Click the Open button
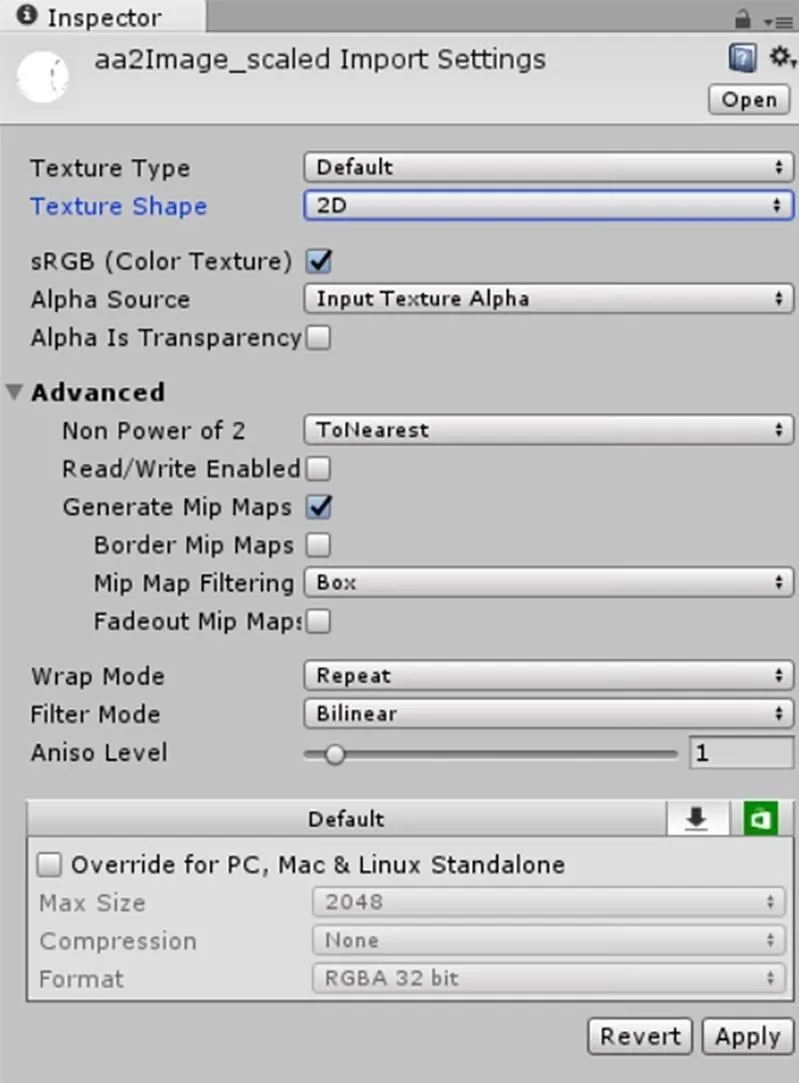Screen dimensions: 799x1083 point(749,99)
